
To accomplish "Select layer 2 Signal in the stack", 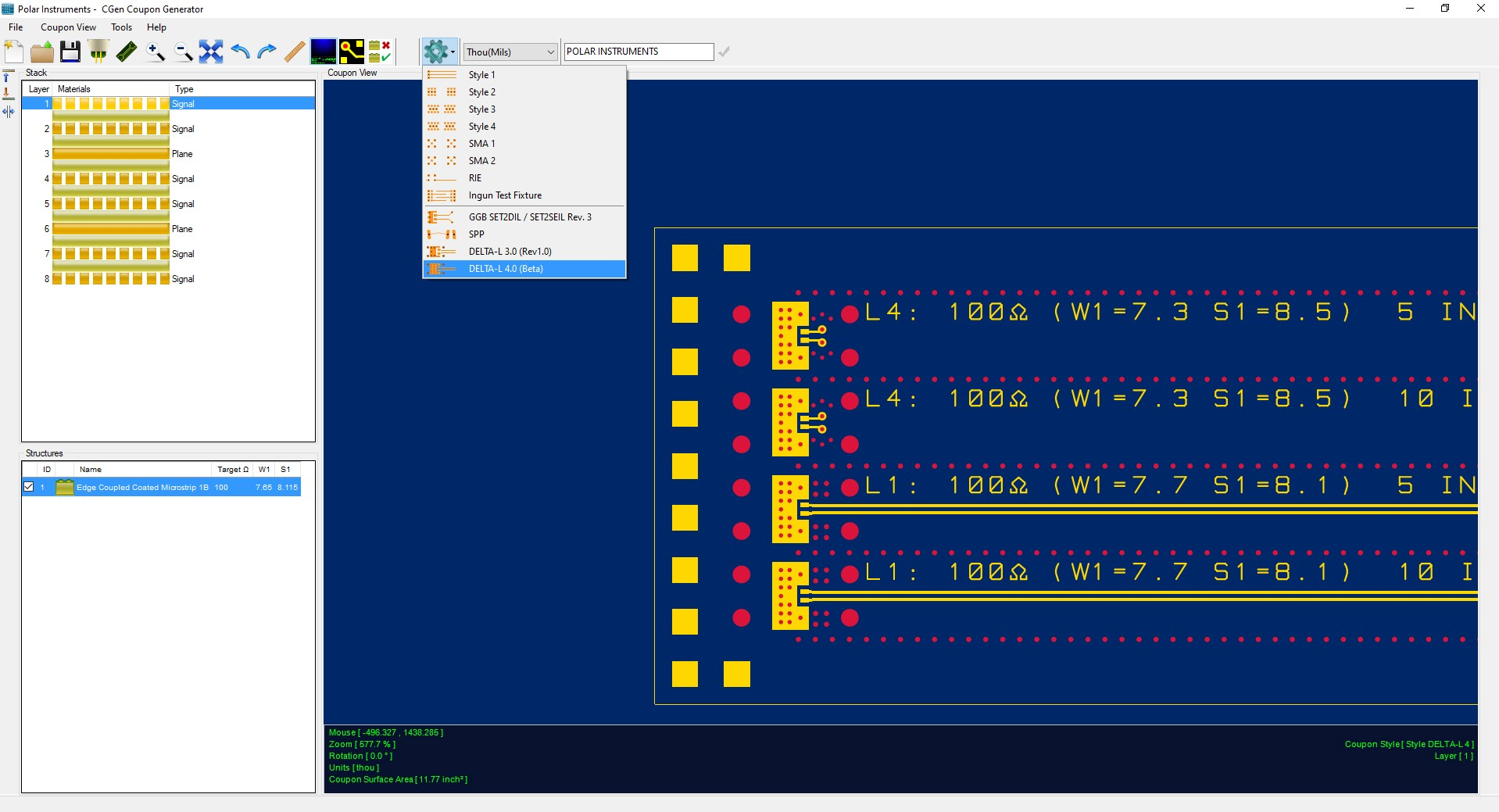I will coord(168,129).
